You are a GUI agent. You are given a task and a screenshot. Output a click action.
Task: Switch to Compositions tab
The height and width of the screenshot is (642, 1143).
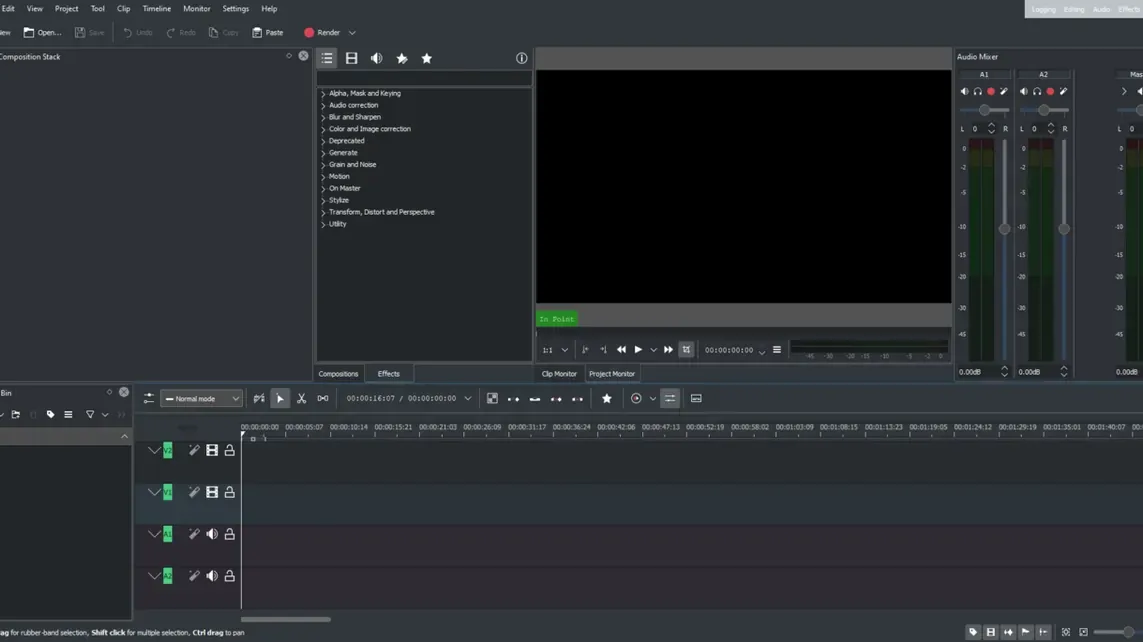coord(338,374)
